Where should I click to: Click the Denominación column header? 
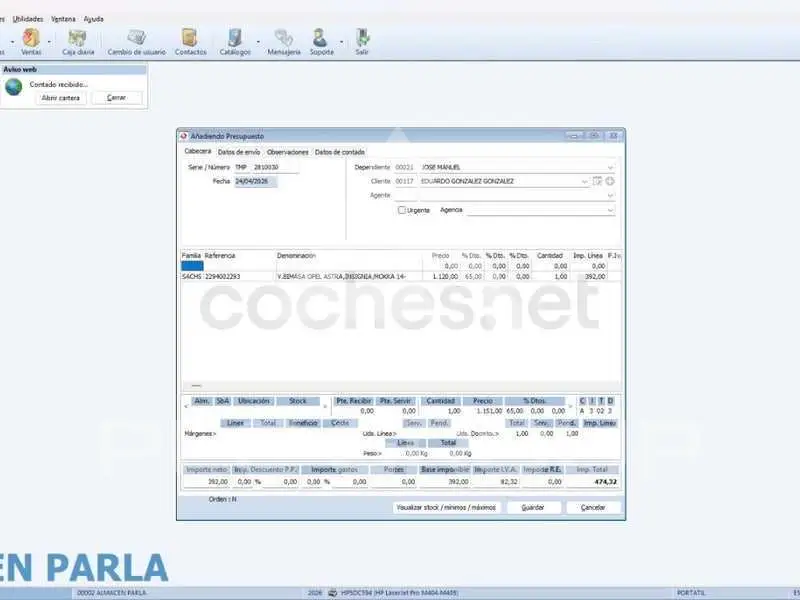pyautogui.click(x=296, y=256)
